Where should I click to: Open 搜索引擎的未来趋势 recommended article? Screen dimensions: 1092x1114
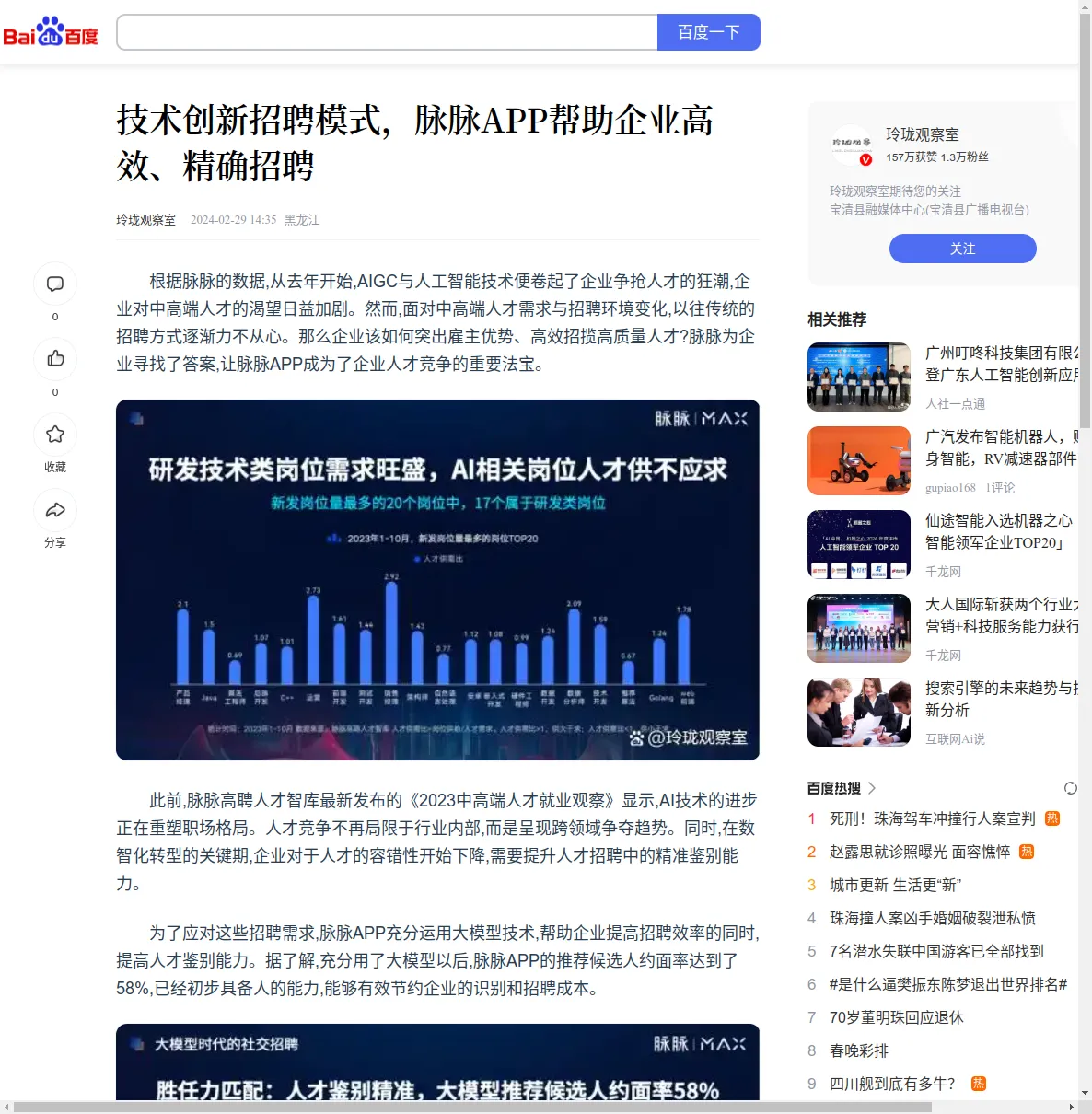(x=1002, y=699)
